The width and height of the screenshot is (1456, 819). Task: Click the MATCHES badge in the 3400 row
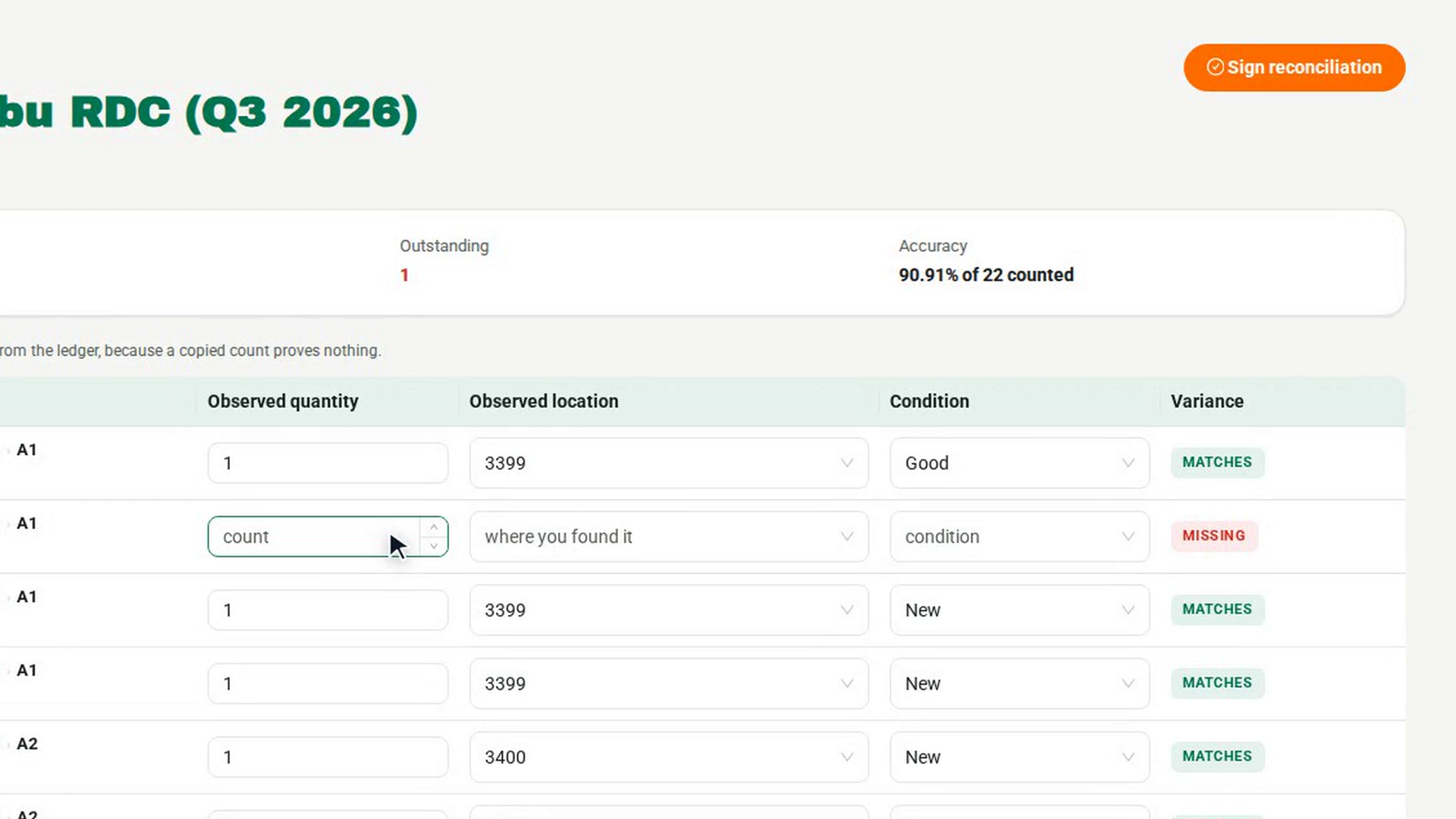[x=1217, y=757]
